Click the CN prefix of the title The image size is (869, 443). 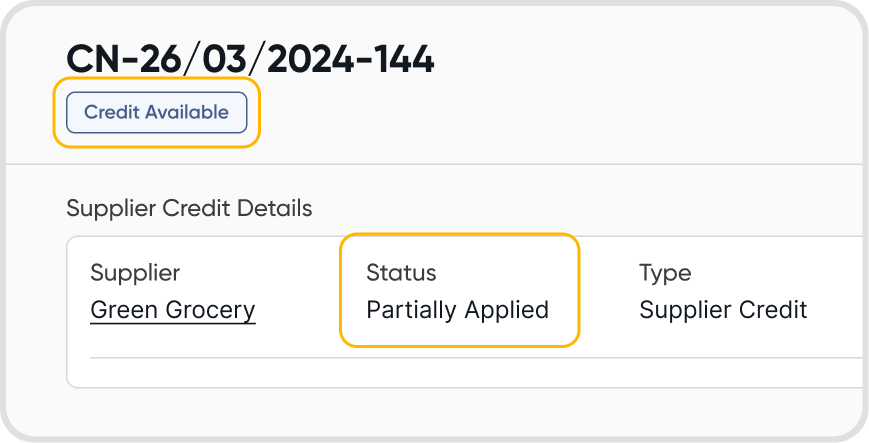click(90, 60)
